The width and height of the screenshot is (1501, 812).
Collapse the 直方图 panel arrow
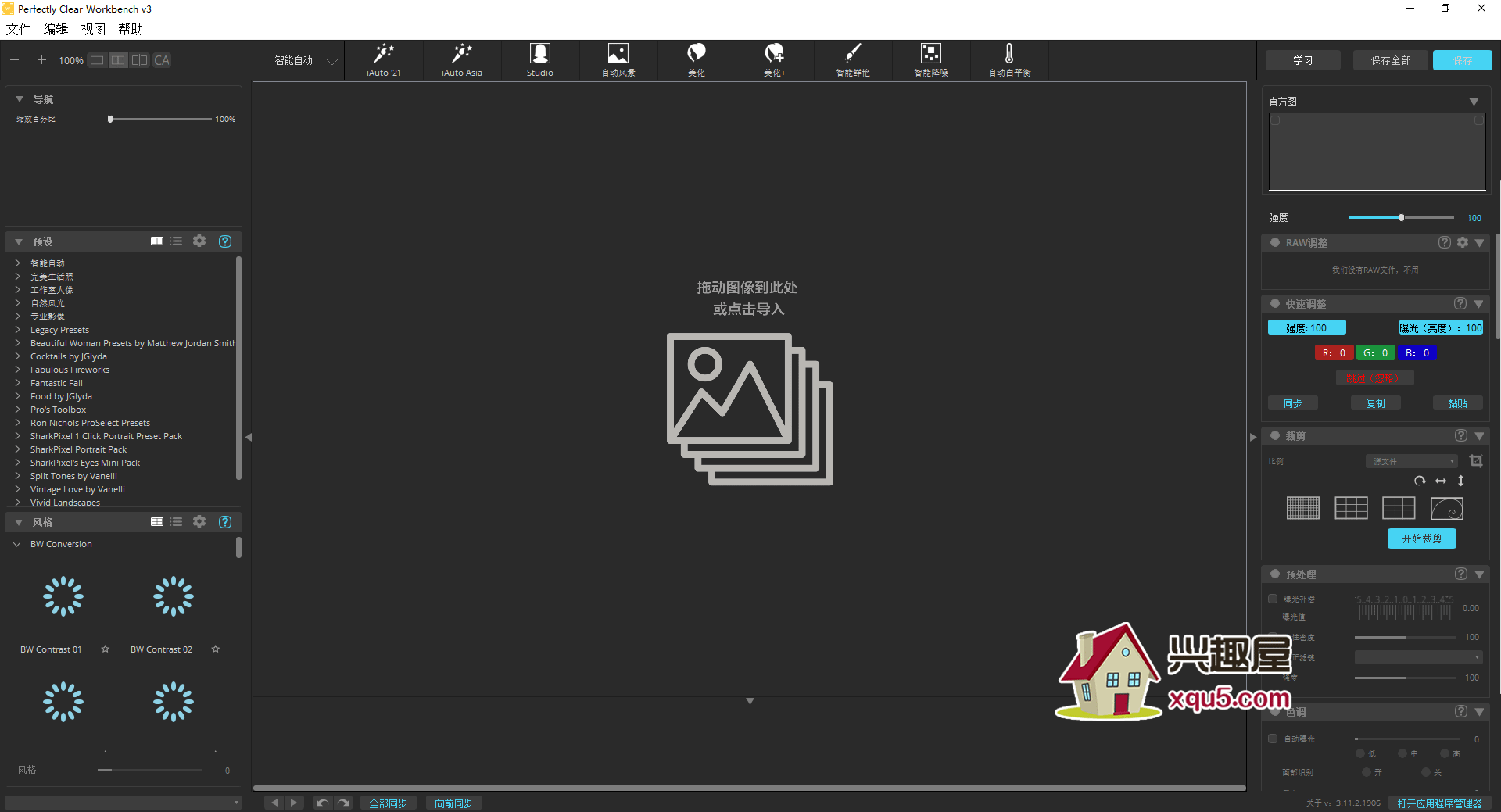point(1474,102)
